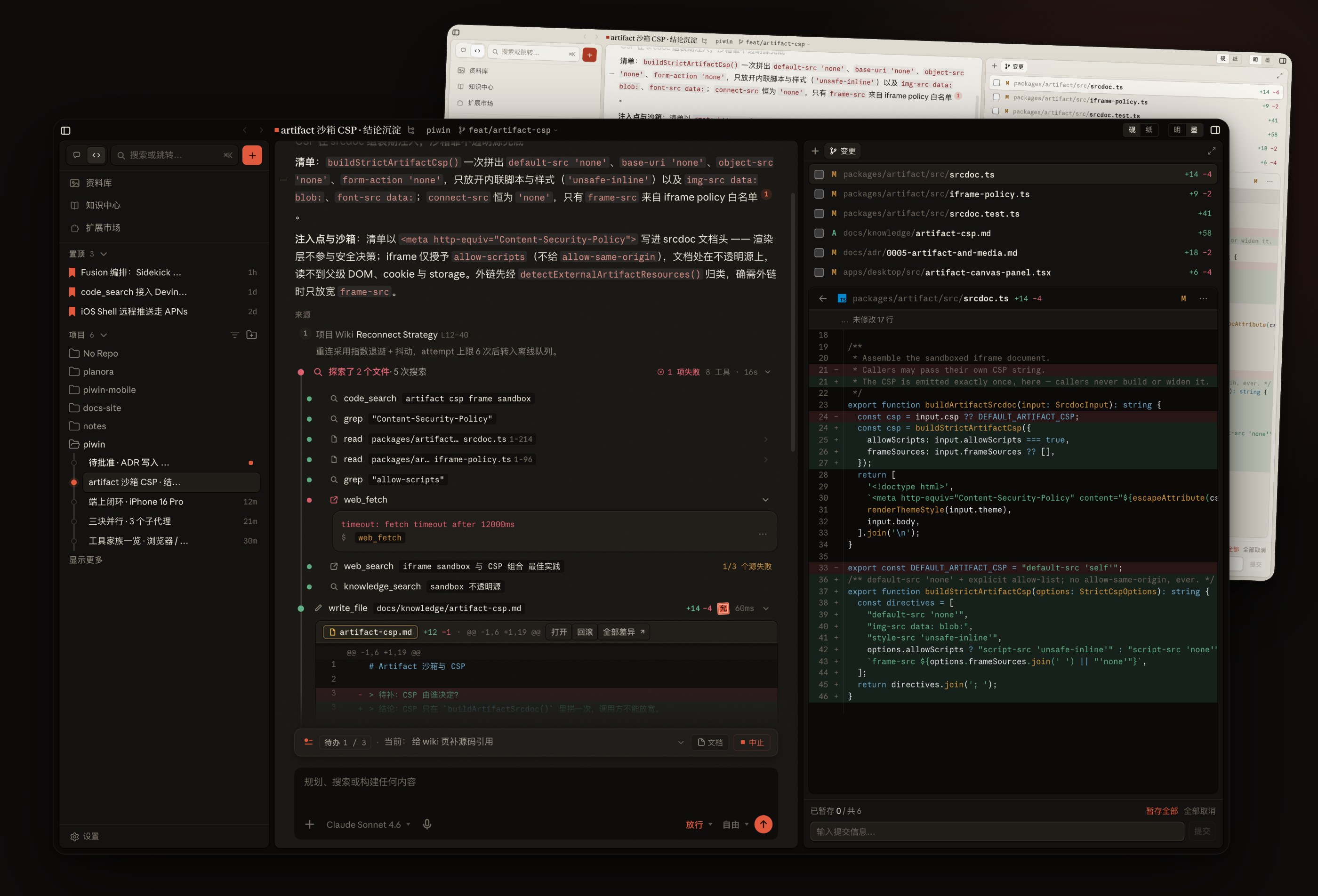Image resolution: width=1318 pixels, height=896 pixels.
Task: Open the settings gear 设置
Action: click(x=85, y=836)
